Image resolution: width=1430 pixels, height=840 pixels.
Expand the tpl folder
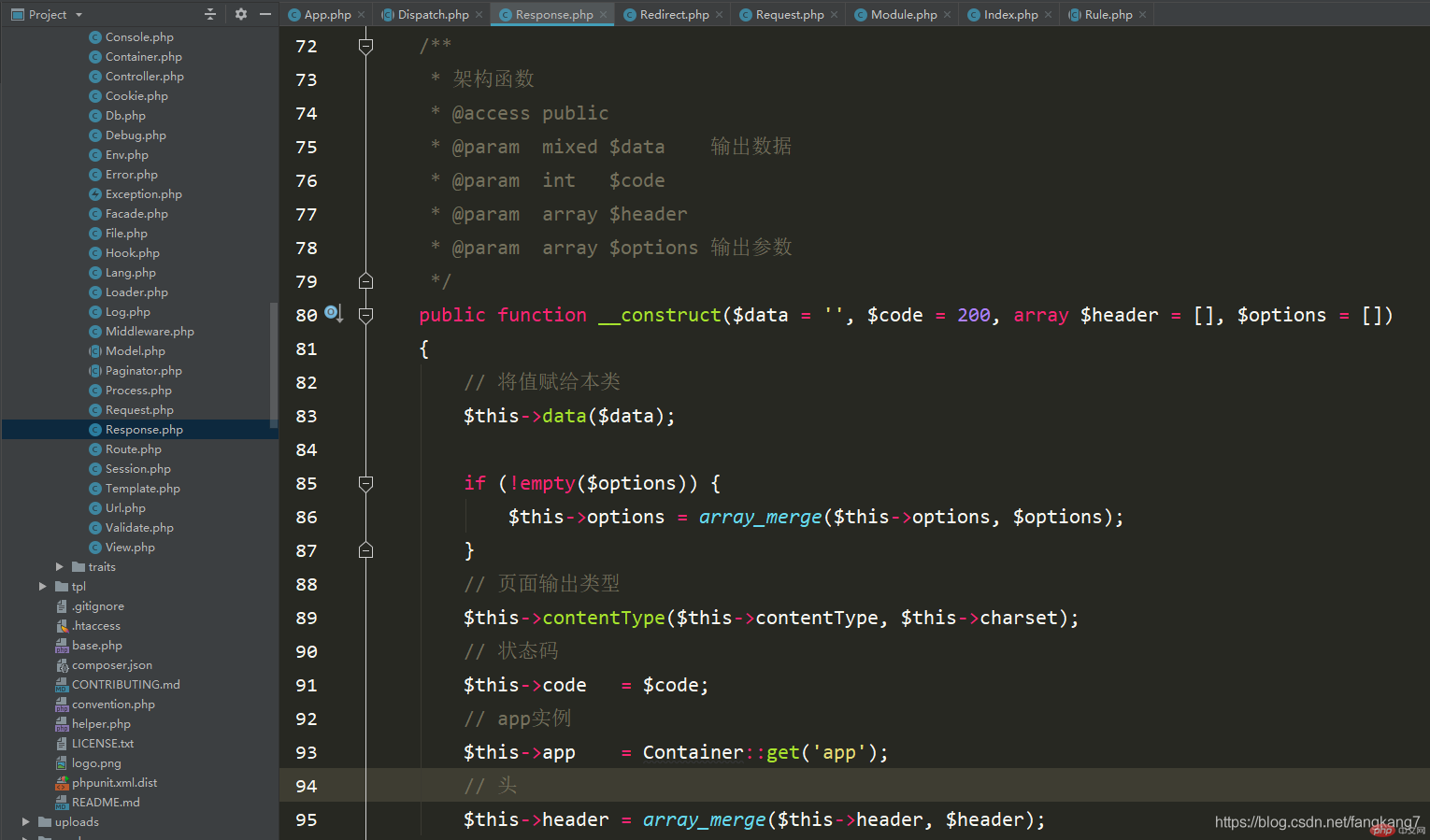tap(43, 587)
